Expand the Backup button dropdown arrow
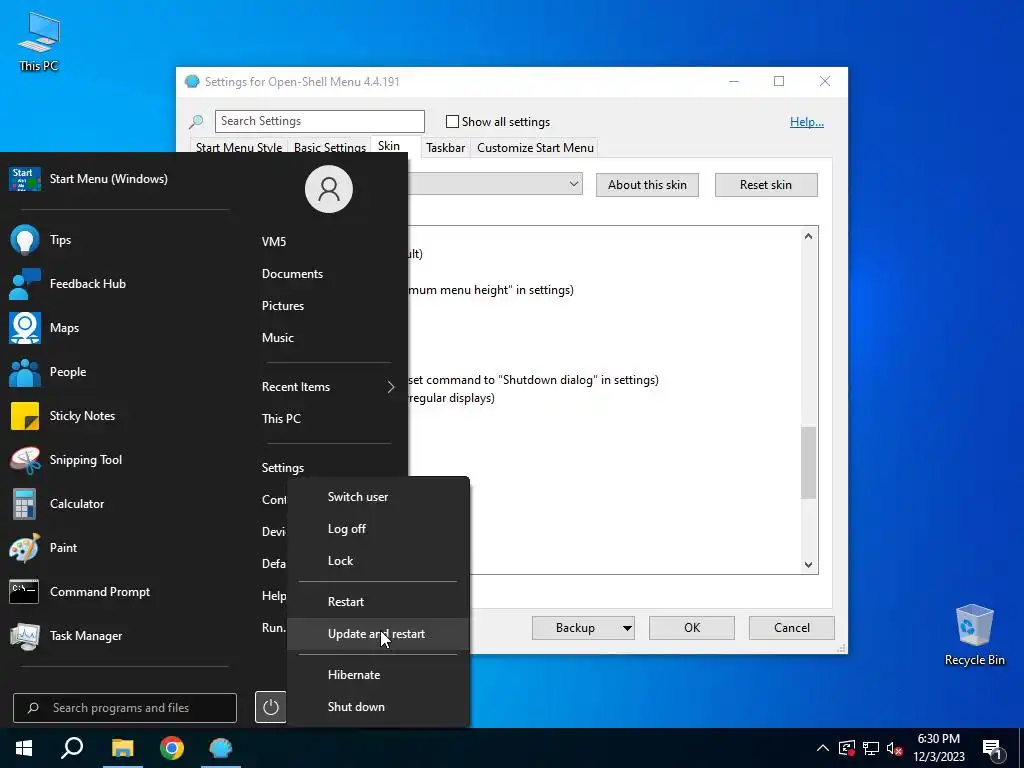 click(627, 628)
